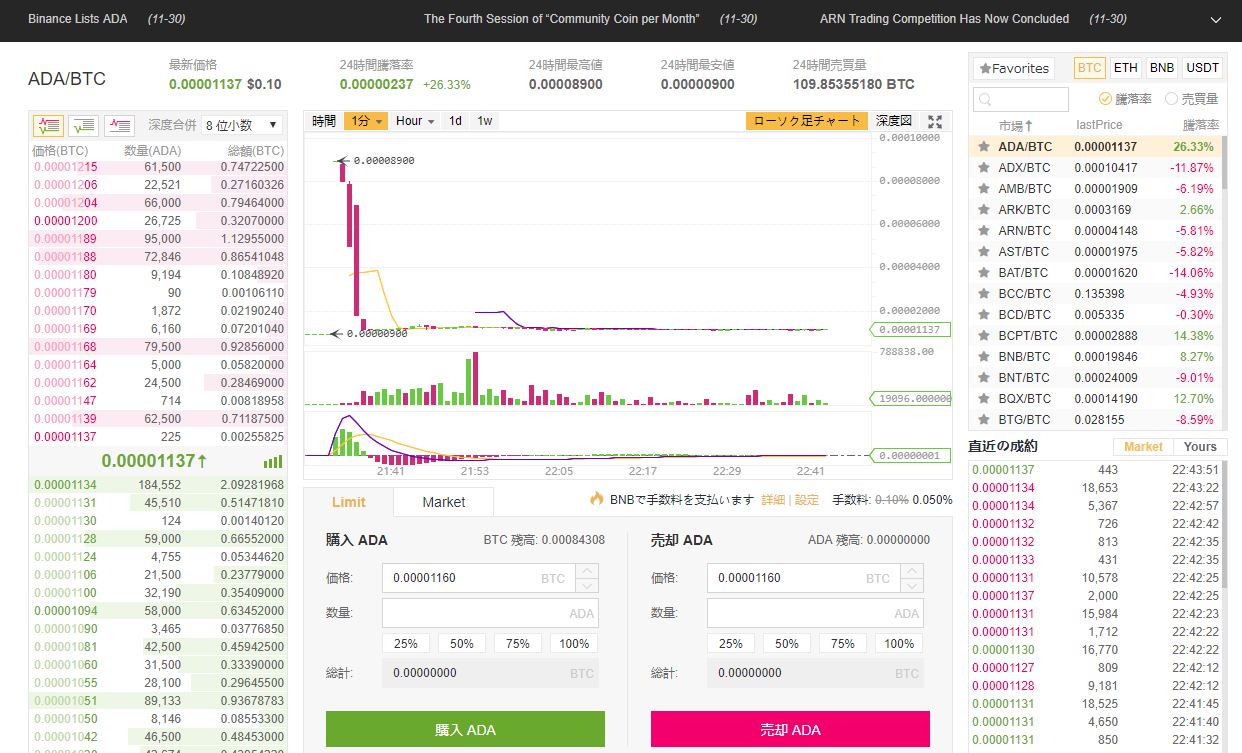Open the 1分 interval dropdown
The height and width of the screenshot is (753, 1242).
tap(365, 121)
